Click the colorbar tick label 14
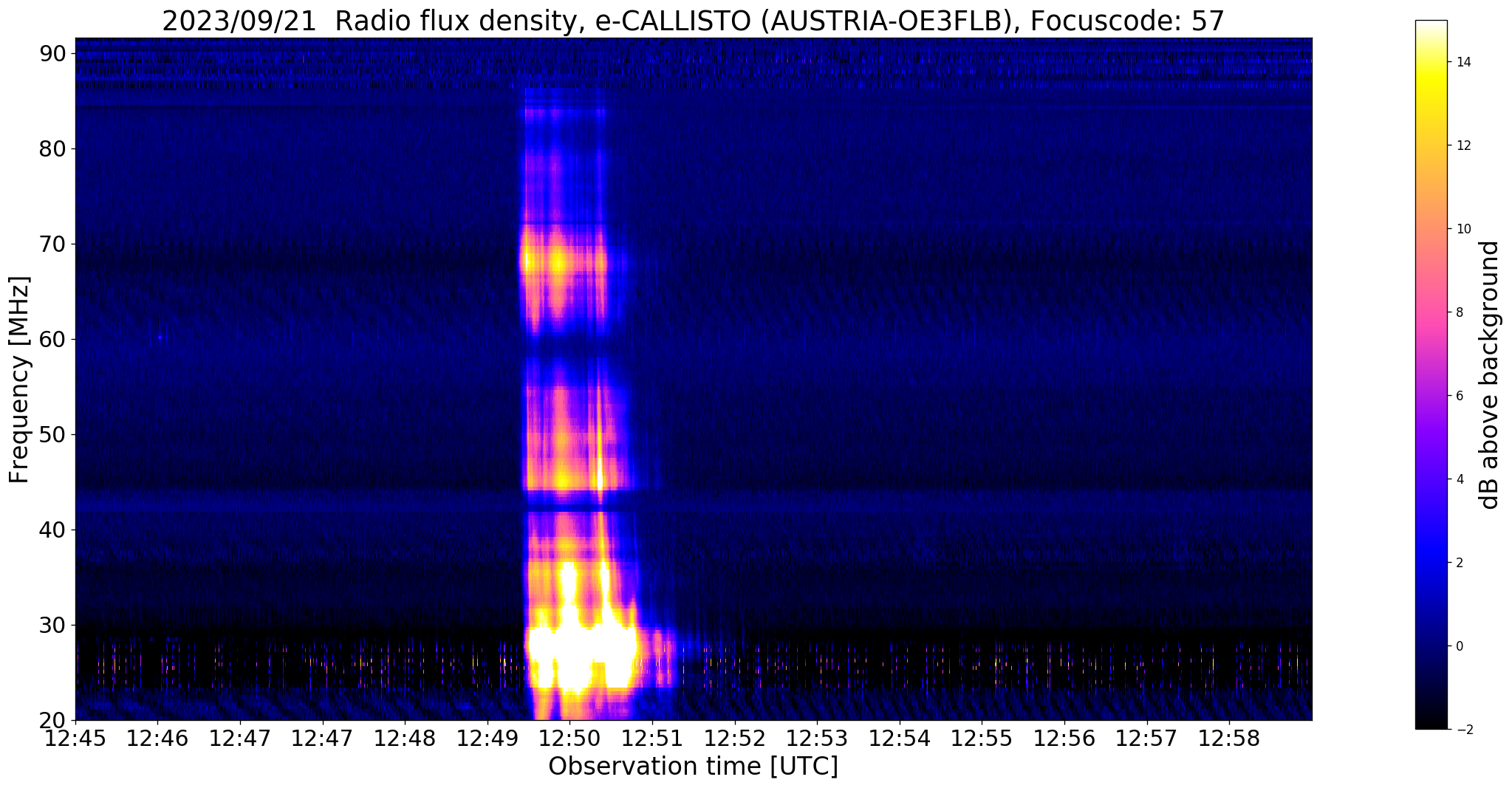 (1463, 62)
